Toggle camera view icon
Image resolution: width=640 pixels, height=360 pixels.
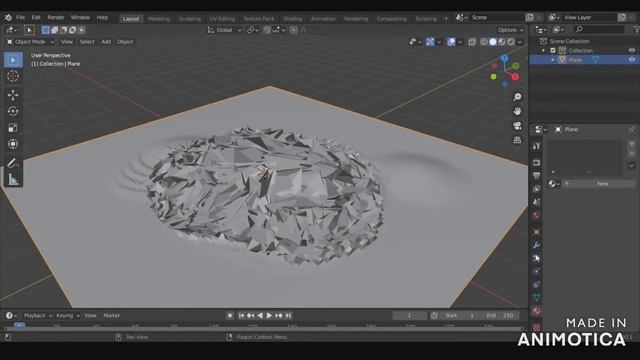517,126
